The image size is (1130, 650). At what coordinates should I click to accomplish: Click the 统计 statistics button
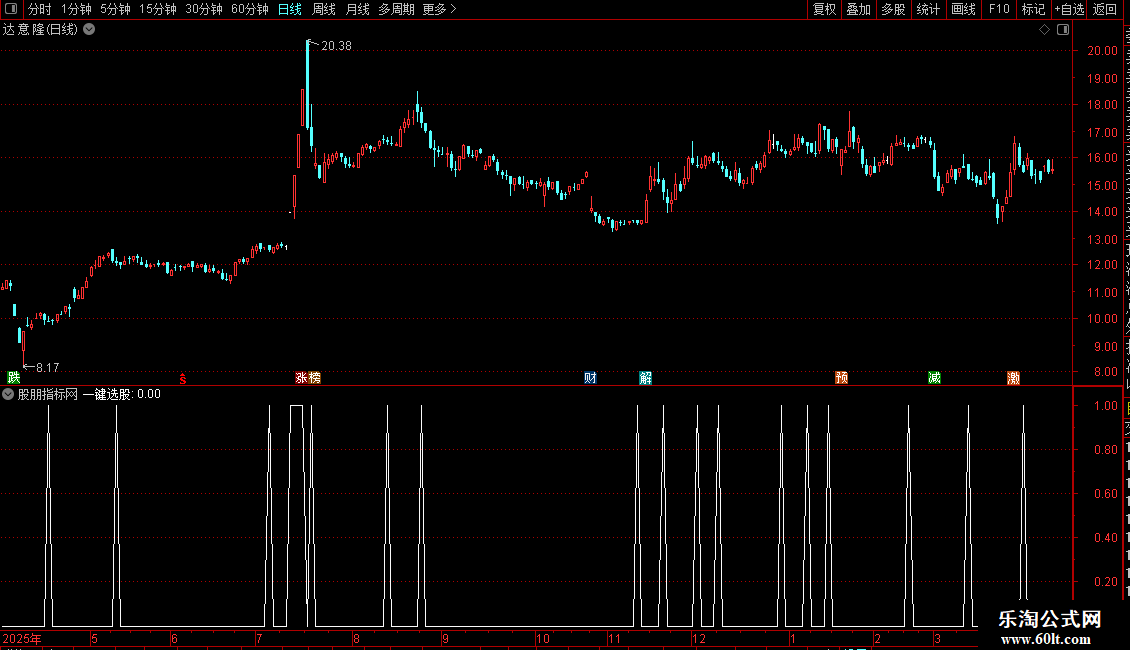928,9
